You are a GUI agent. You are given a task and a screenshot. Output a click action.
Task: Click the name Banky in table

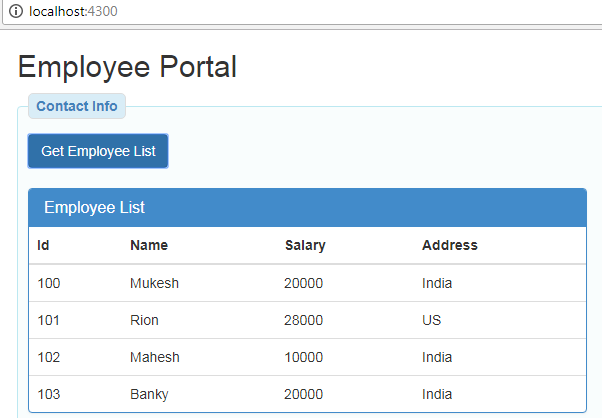click(x=149, y=395)
